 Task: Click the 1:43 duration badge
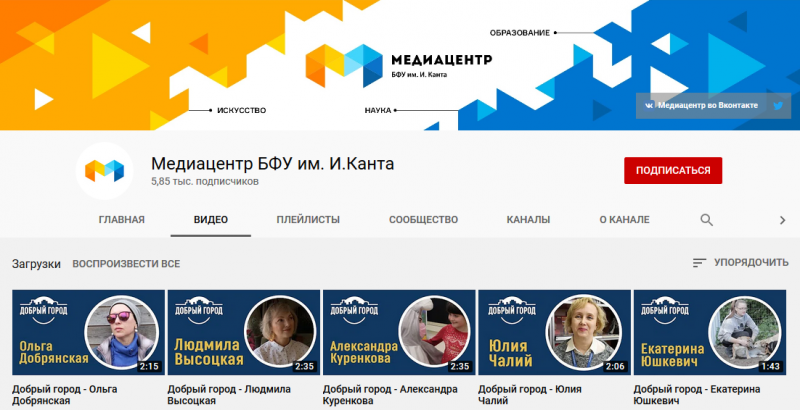770,366
